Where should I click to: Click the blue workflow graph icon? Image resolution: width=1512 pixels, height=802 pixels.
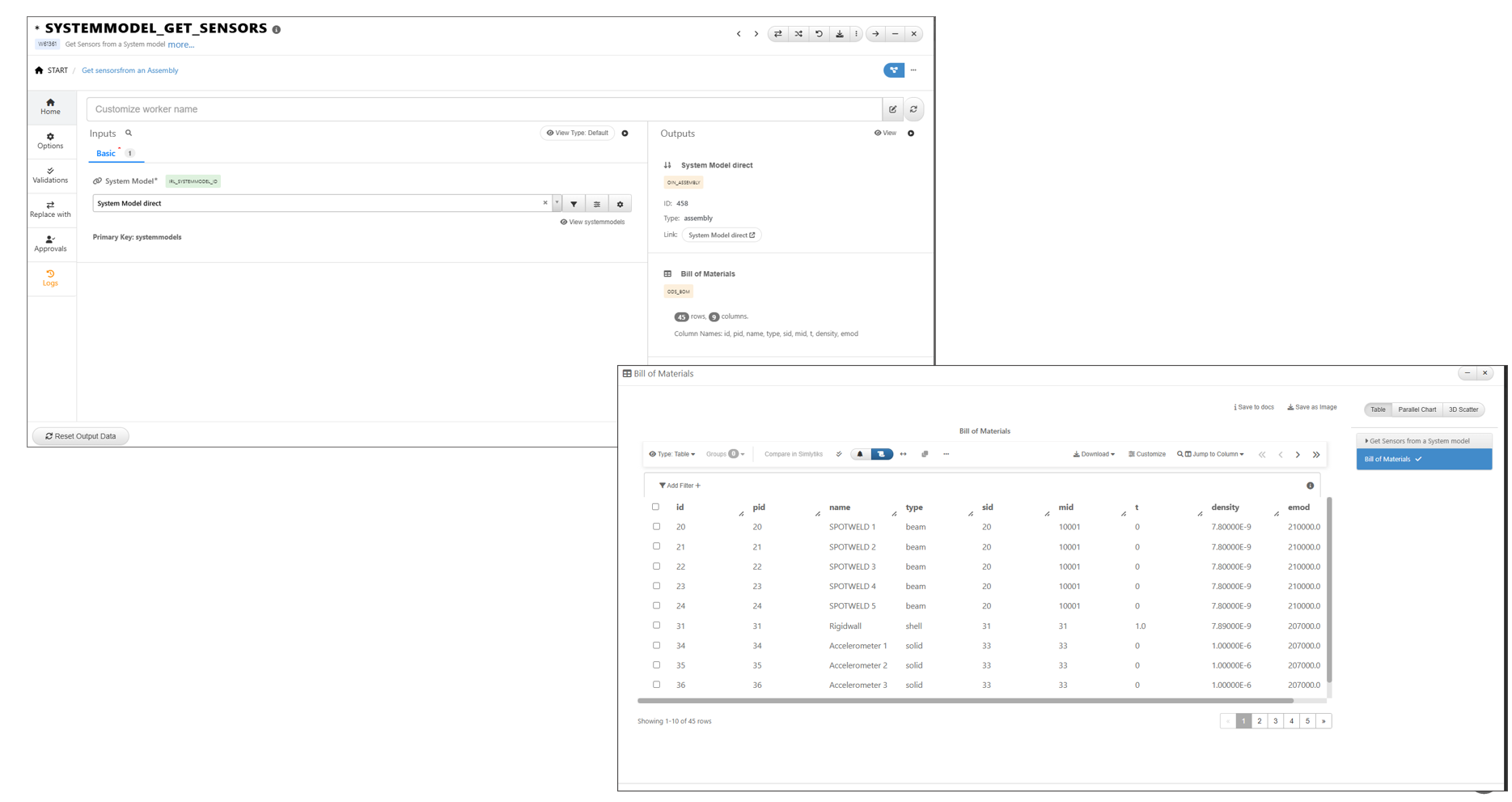click(x=893, y=70)
